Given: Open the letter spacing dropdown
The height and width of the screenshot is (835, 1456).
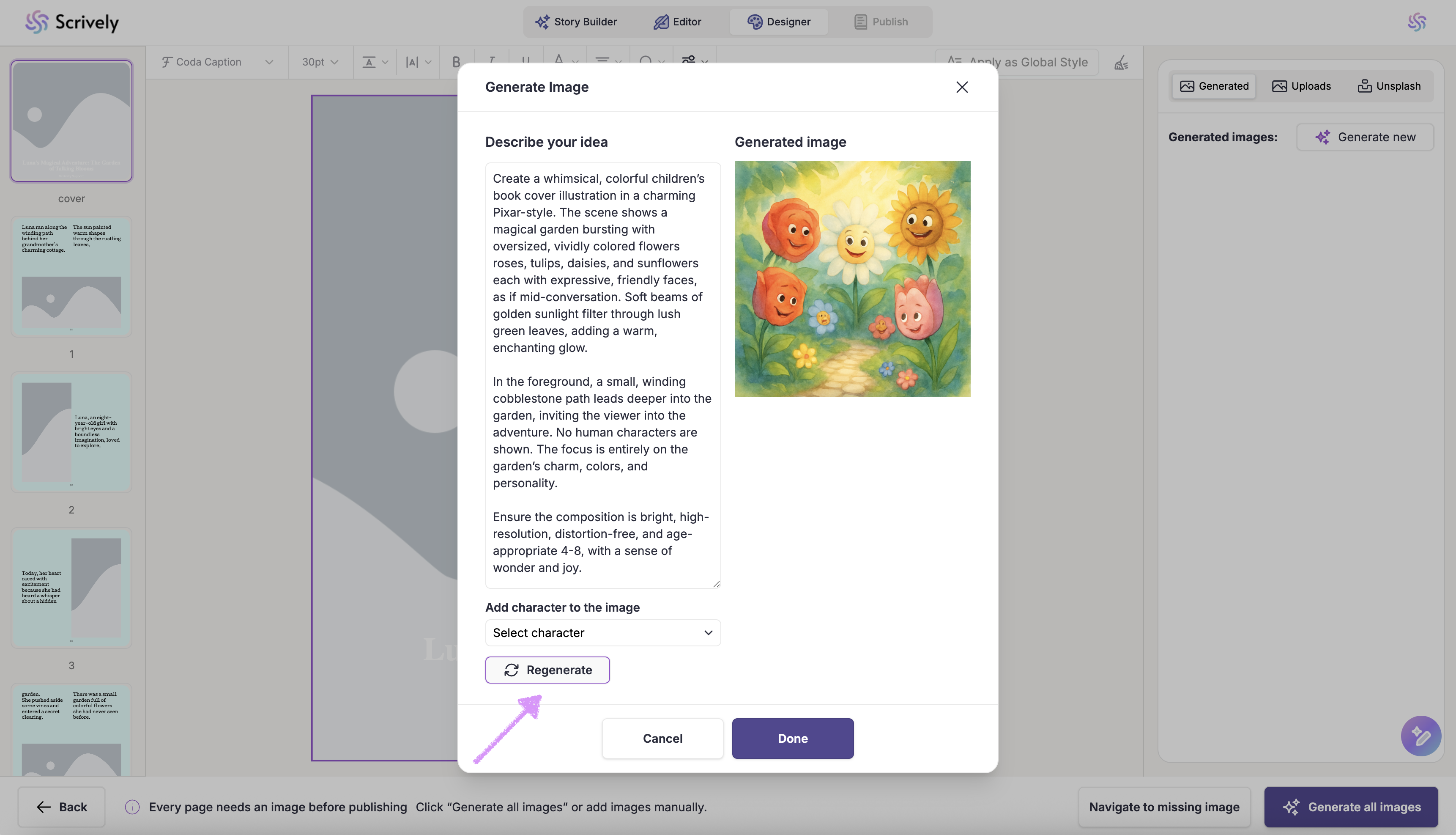Looking at the screenshot, I should [x=418, y=62].
